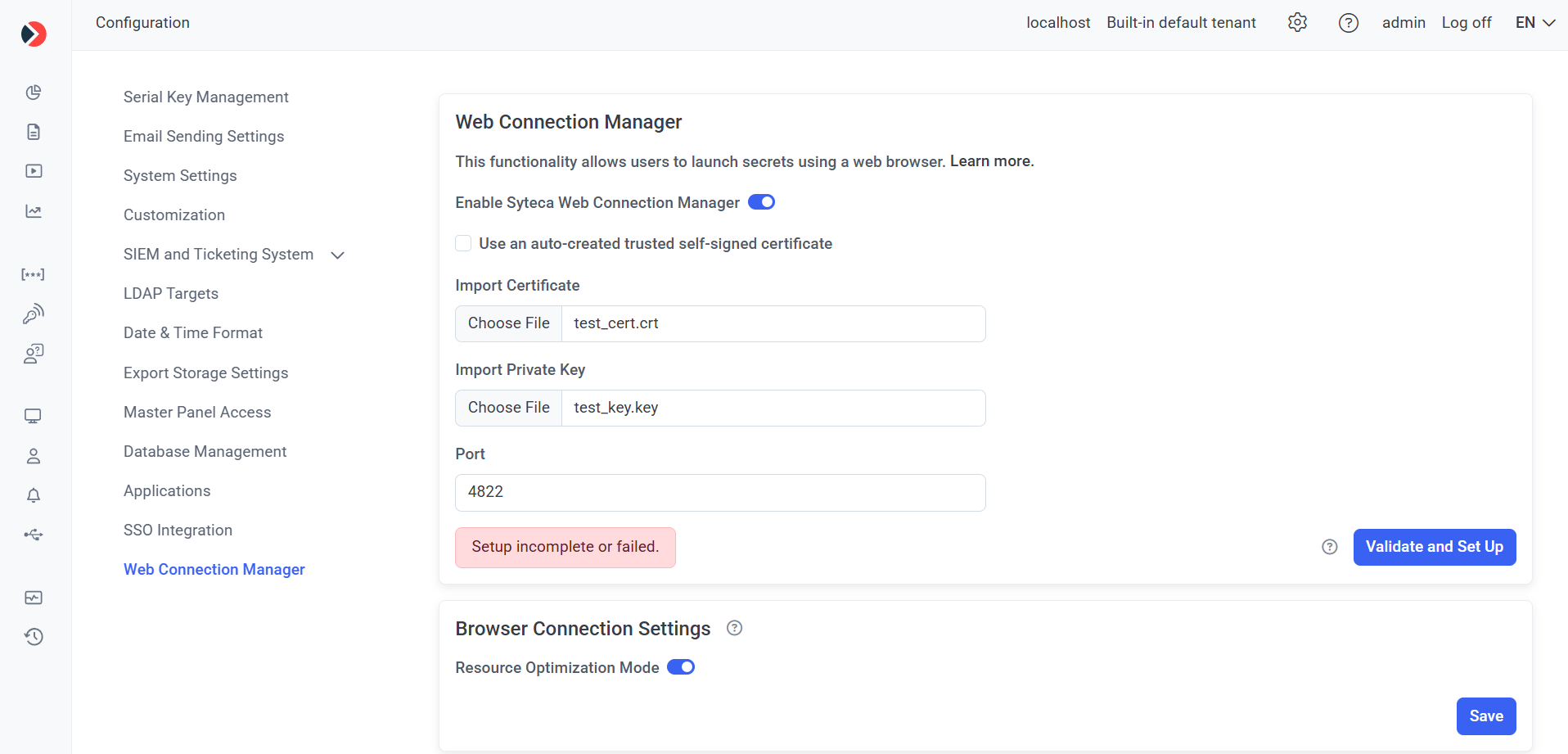Open the EN language dropdown

(x=1534, y=23)
